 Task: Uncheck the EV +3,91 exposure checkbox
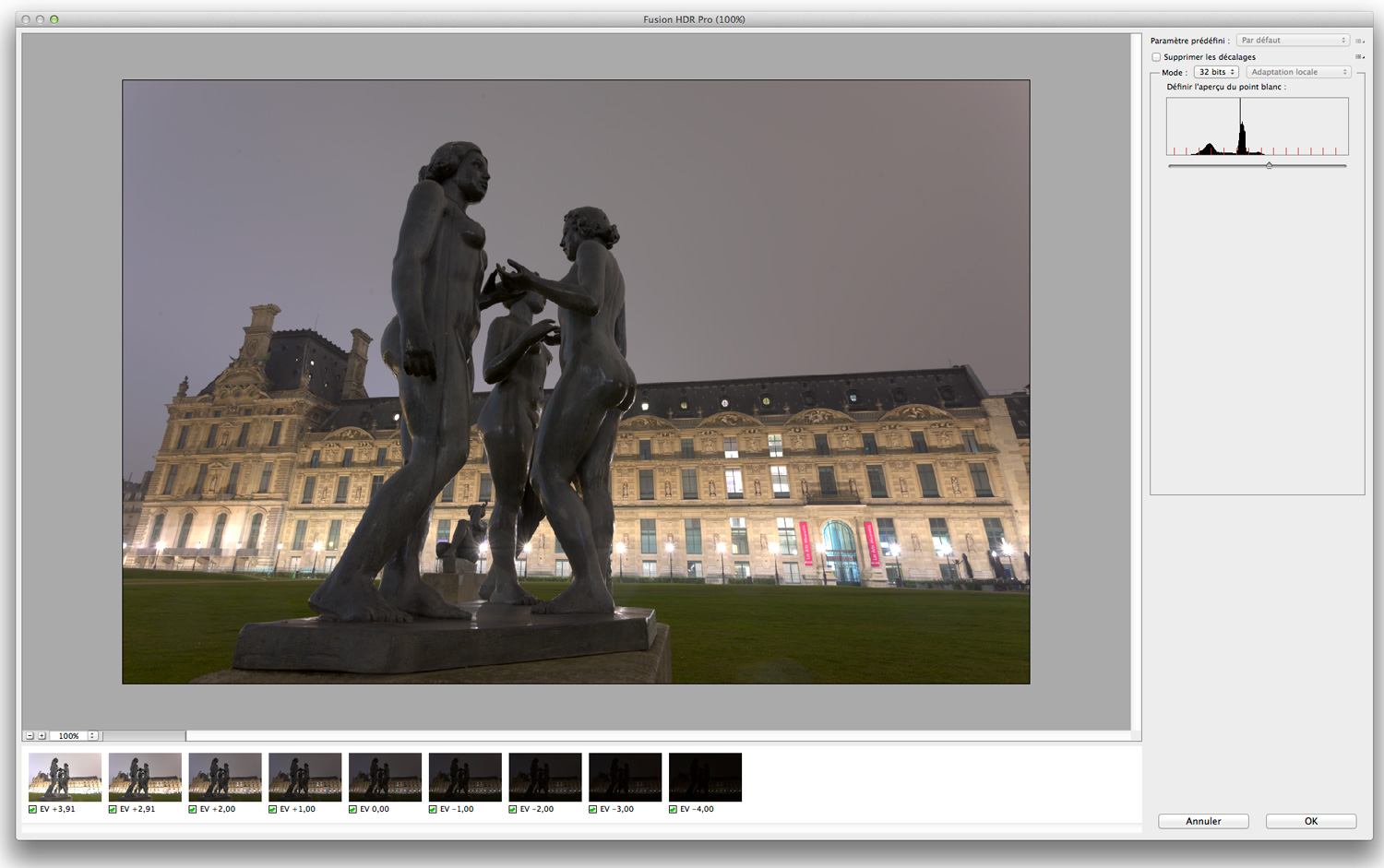(32, 809)
